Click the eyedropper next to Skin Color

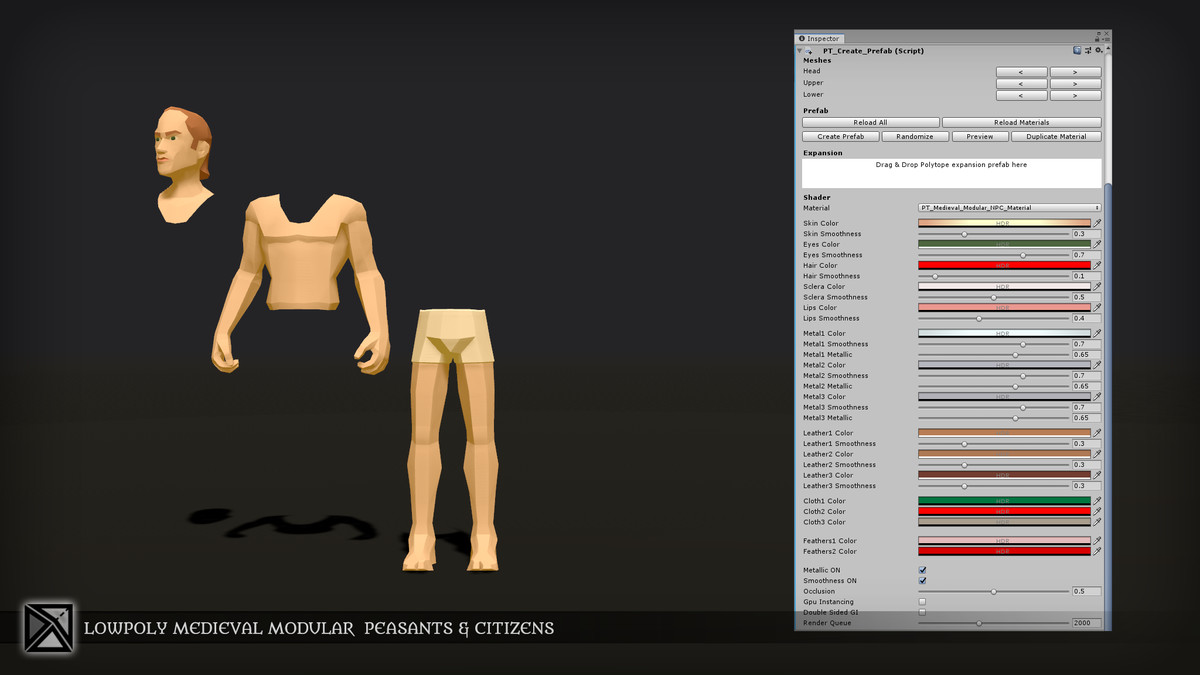pos(1096,222)
